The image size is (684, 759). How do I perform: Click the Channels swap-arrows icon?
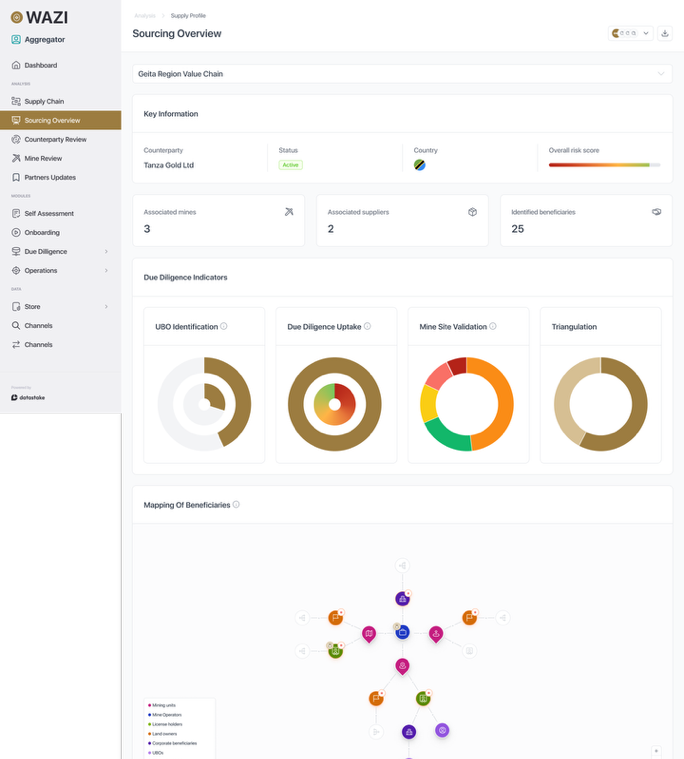pyautogui.click(x=16, y=345)
